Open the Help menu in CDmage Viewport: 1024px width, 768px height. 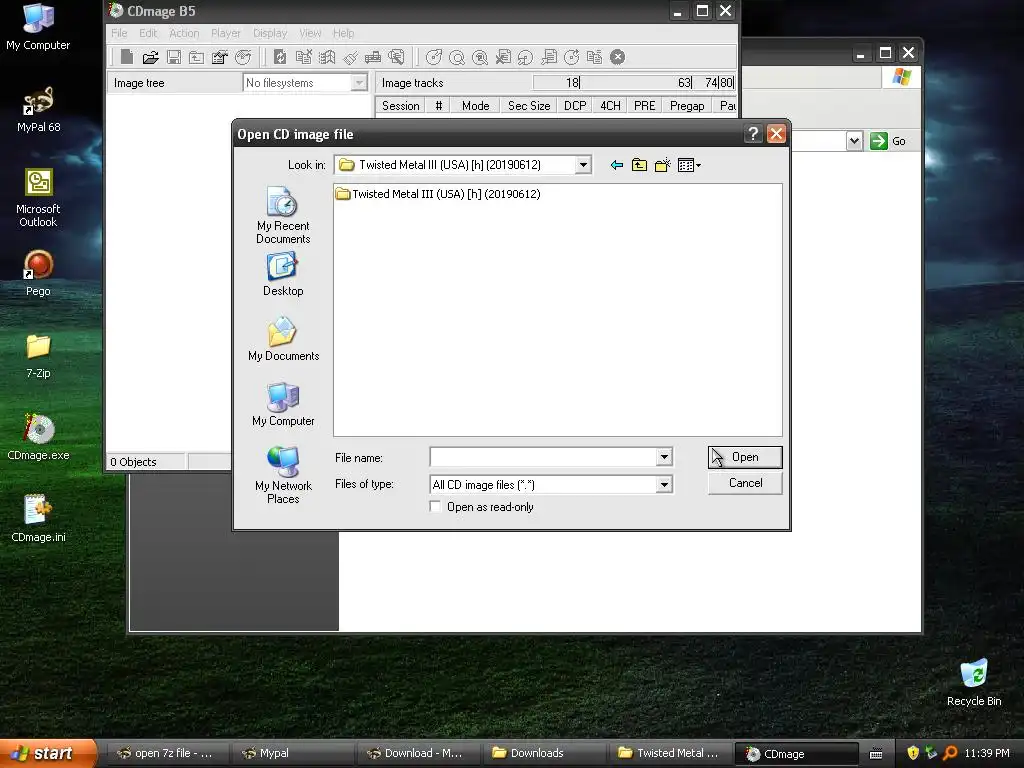coord(344,33)
